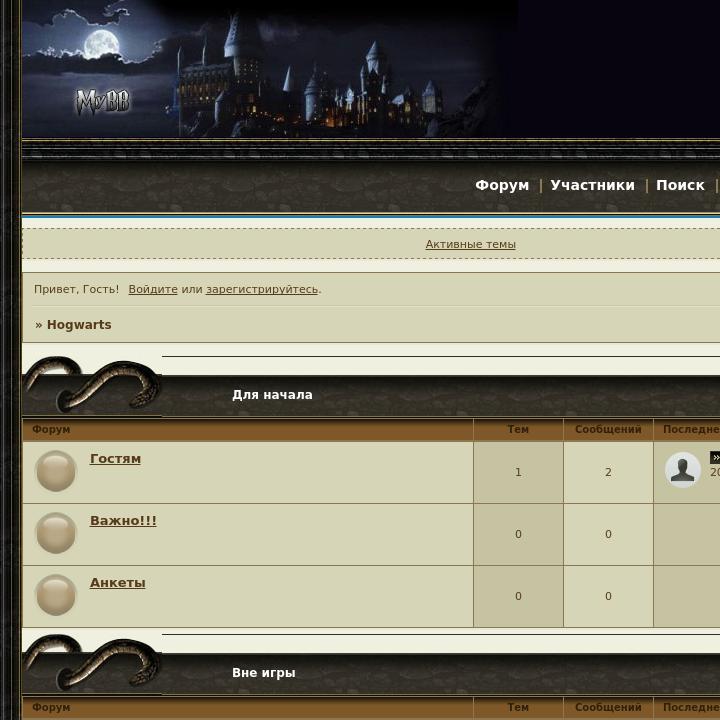Open the Hogwarts breadcrumb link
Viewport: 720px width, 720px height.
(x=79, y=325)
